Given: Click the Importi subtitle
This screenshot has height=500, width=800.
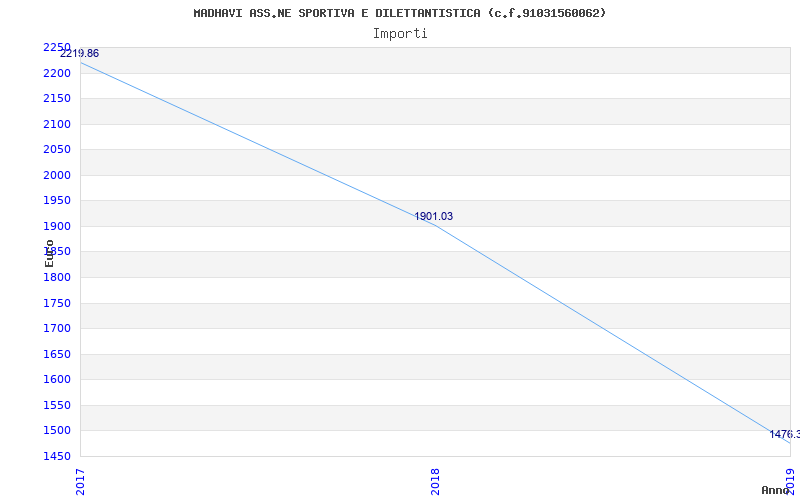Looking at the screenshot, I should [400, 34].
